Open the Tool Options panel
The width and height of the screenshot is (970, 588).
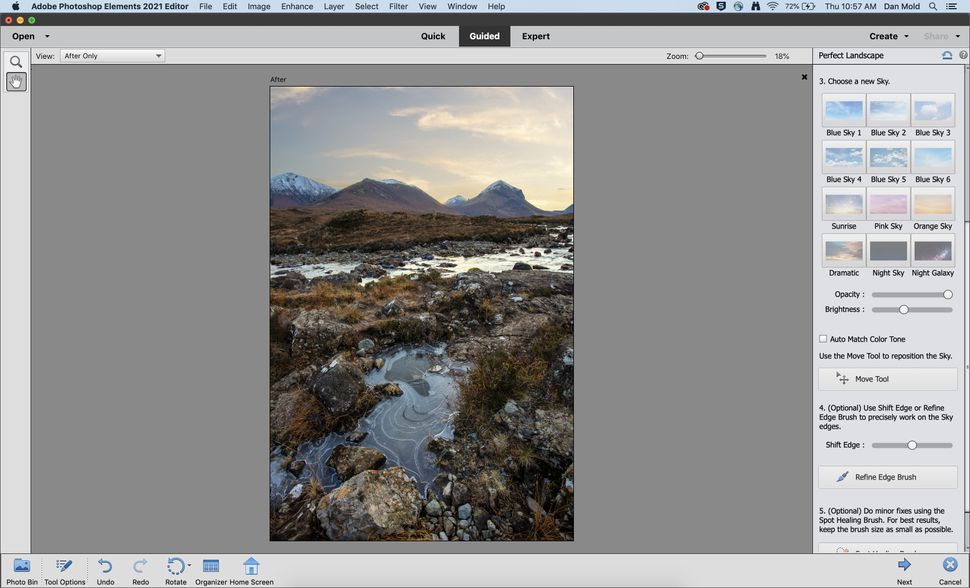[64, 565]
